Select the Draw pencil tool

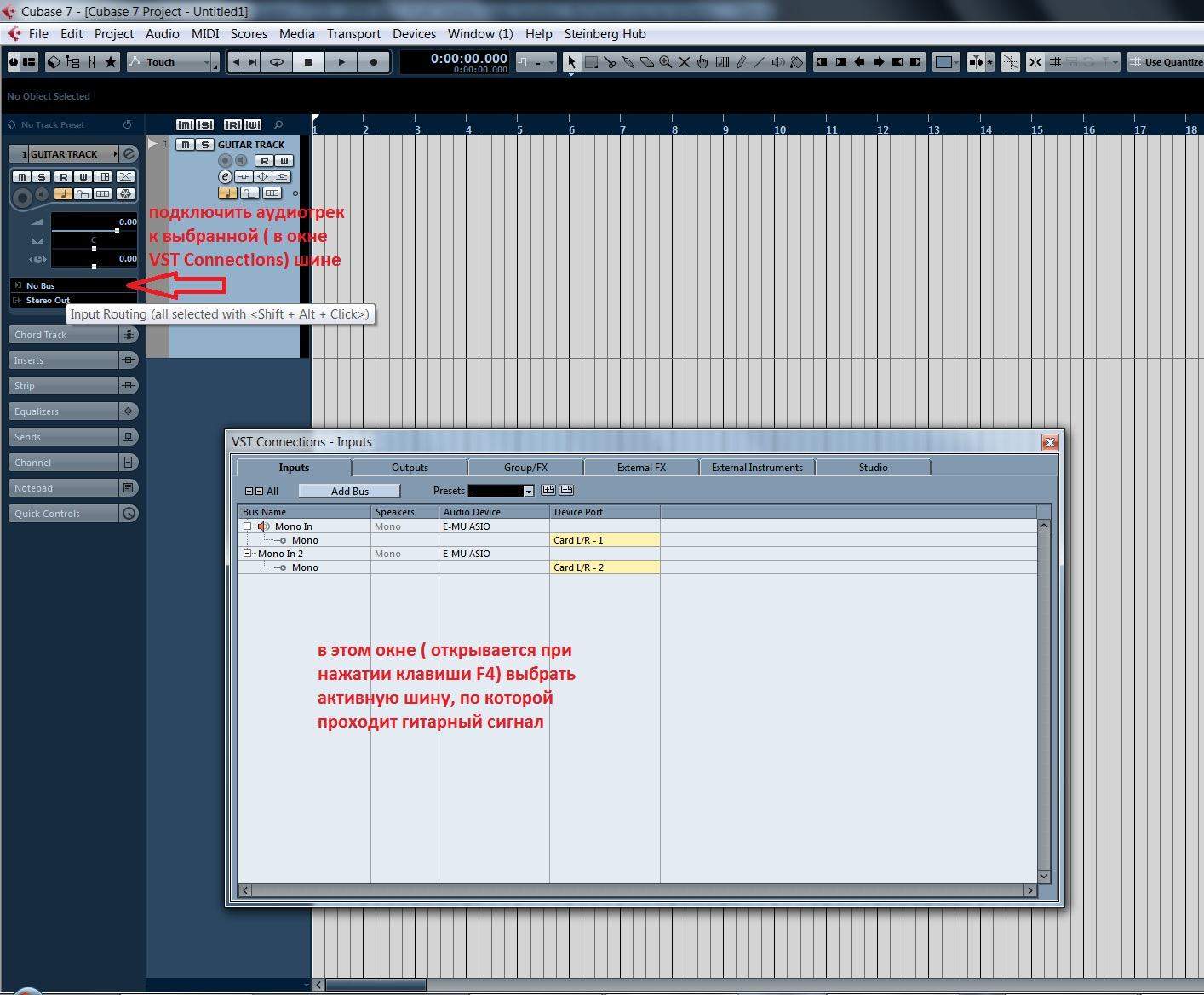coord(741,62)
